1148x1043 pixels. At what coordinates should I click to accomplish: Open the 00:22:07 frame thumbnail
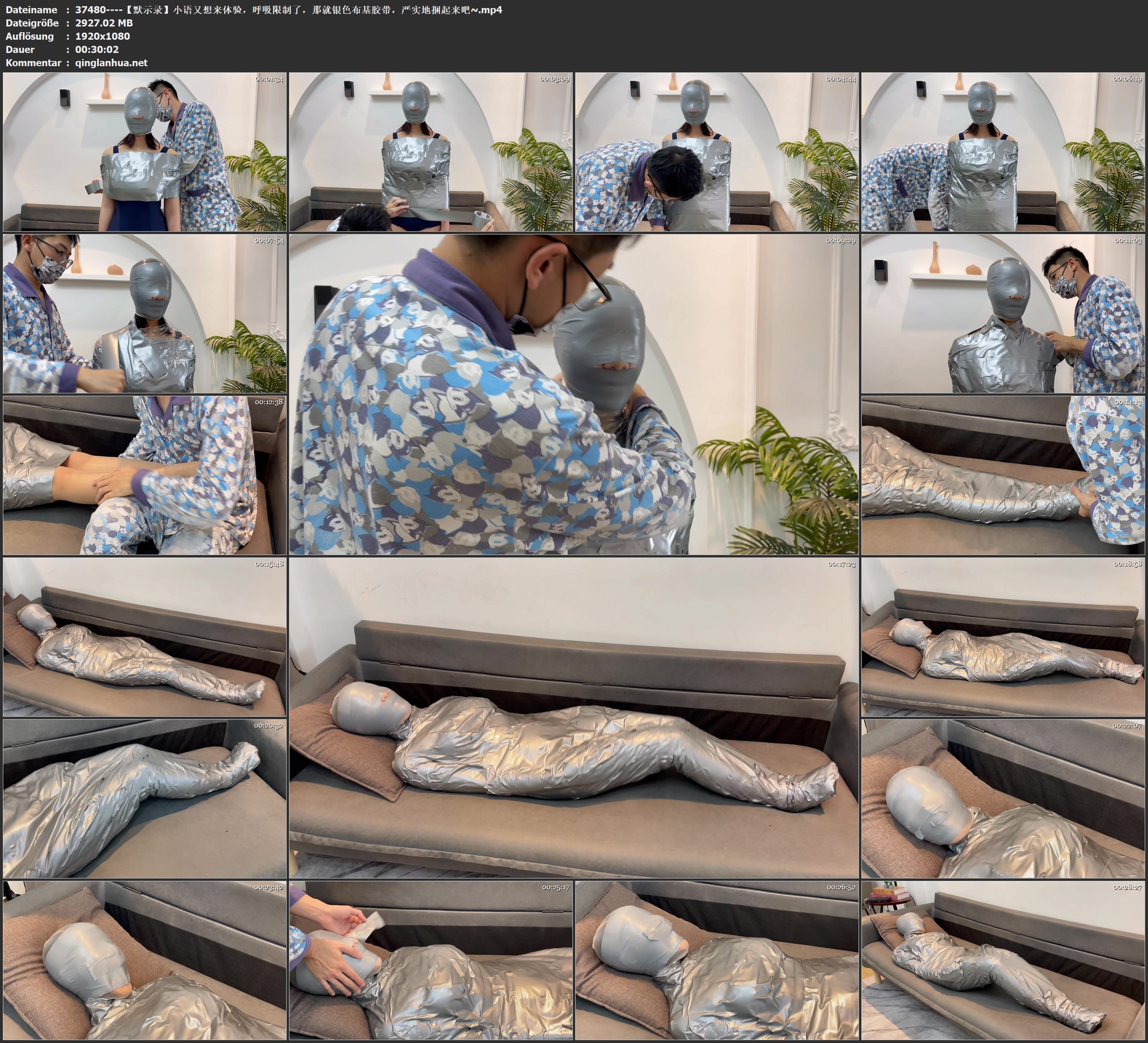(1003, 798)
